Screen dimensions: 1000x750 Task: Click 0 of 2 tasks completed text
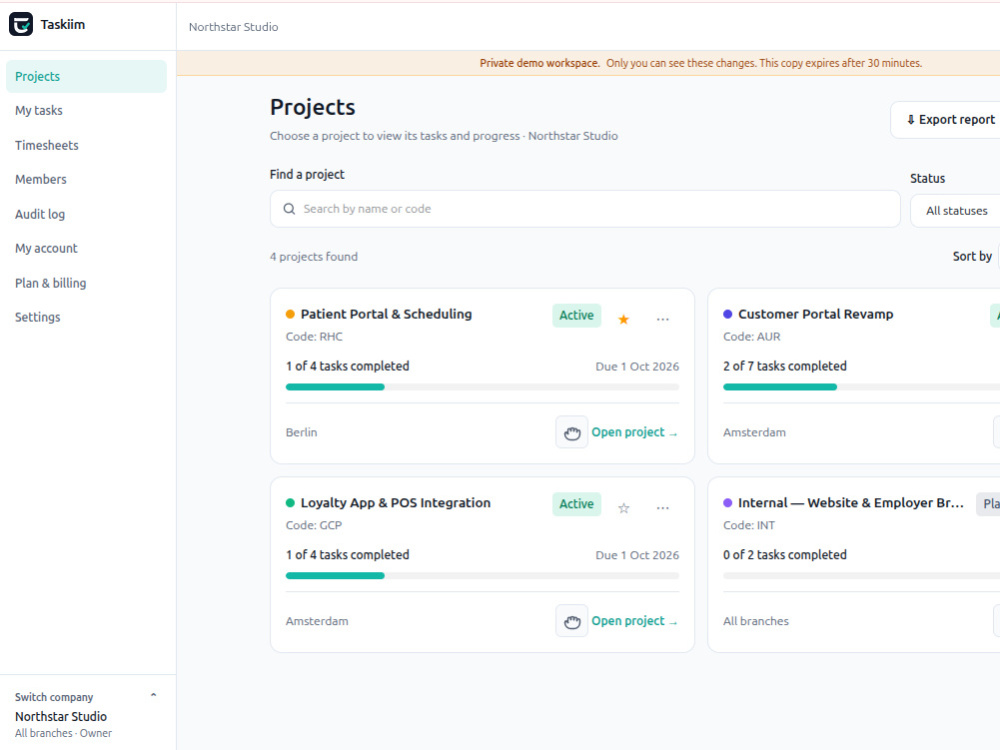coord(784,555)
